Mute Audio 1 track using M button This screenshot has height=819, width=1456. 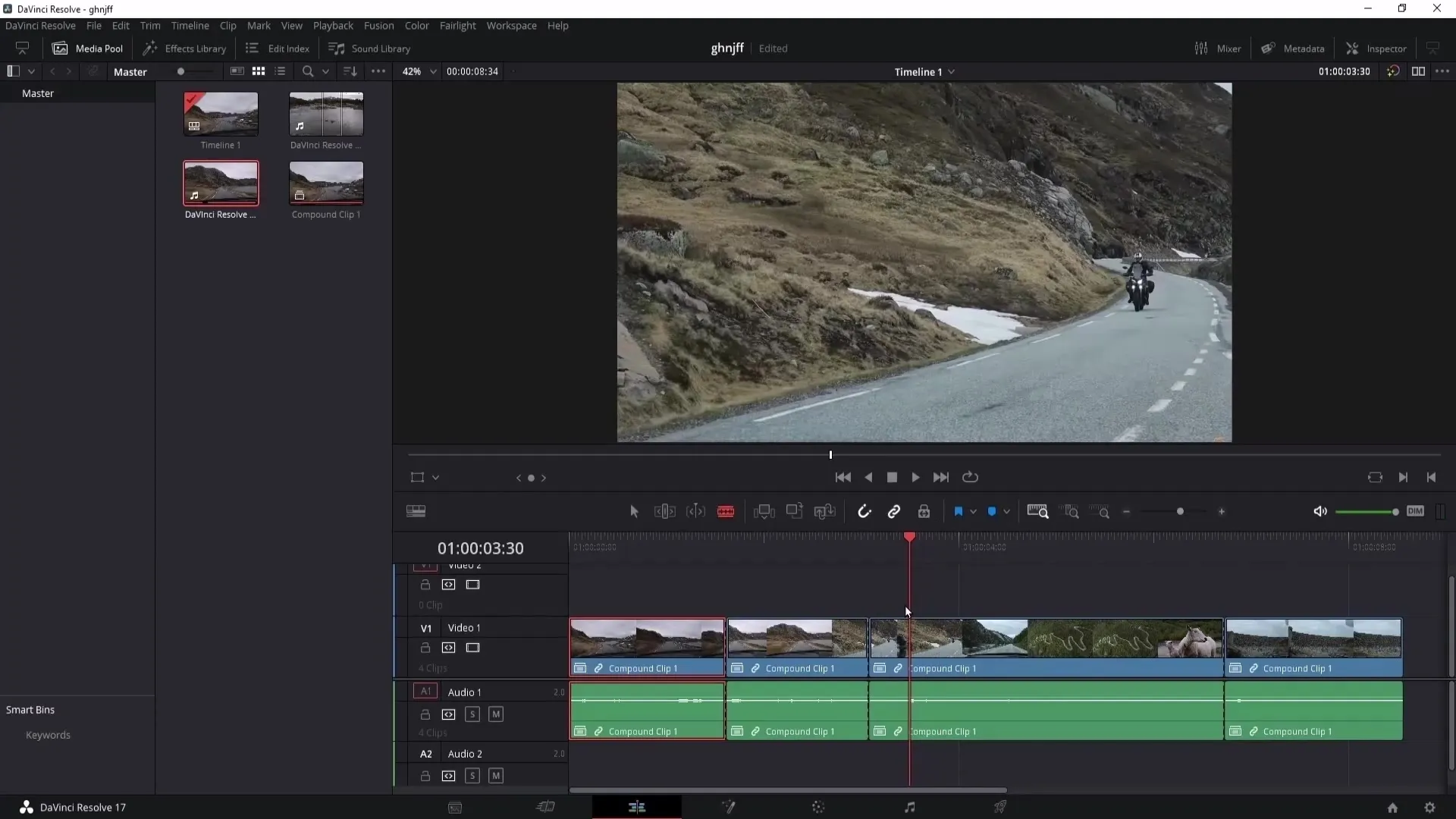[x=496, y=714]
